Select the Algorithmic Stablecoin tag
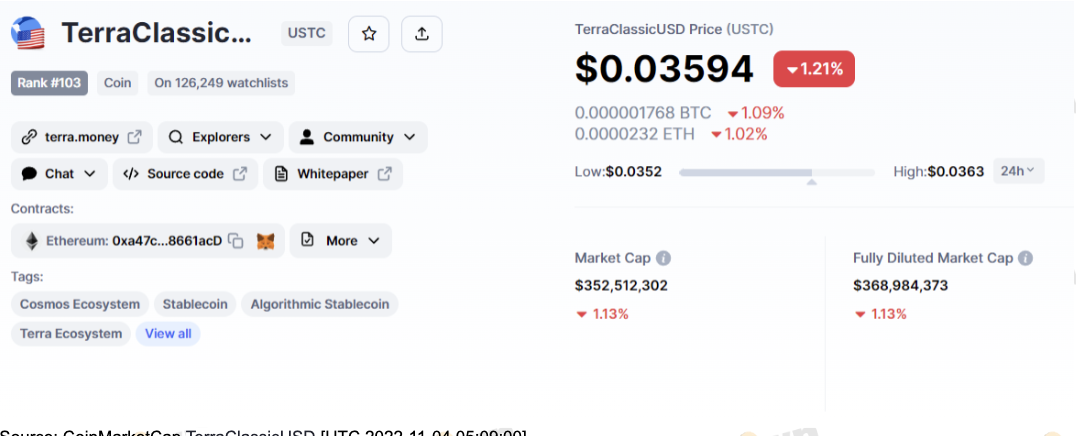 point(320,304)
